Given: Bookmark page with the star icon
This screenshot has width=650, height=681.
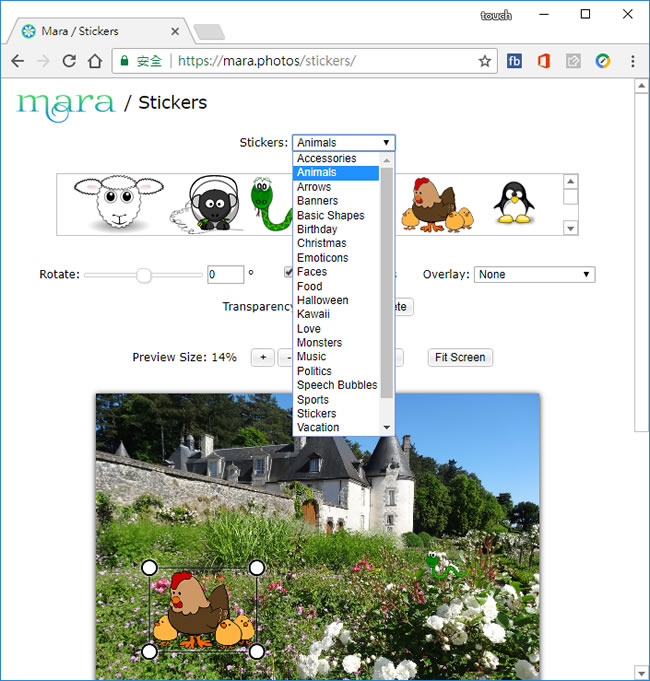Looking at the screenshot, I should (x=485, y=61).
